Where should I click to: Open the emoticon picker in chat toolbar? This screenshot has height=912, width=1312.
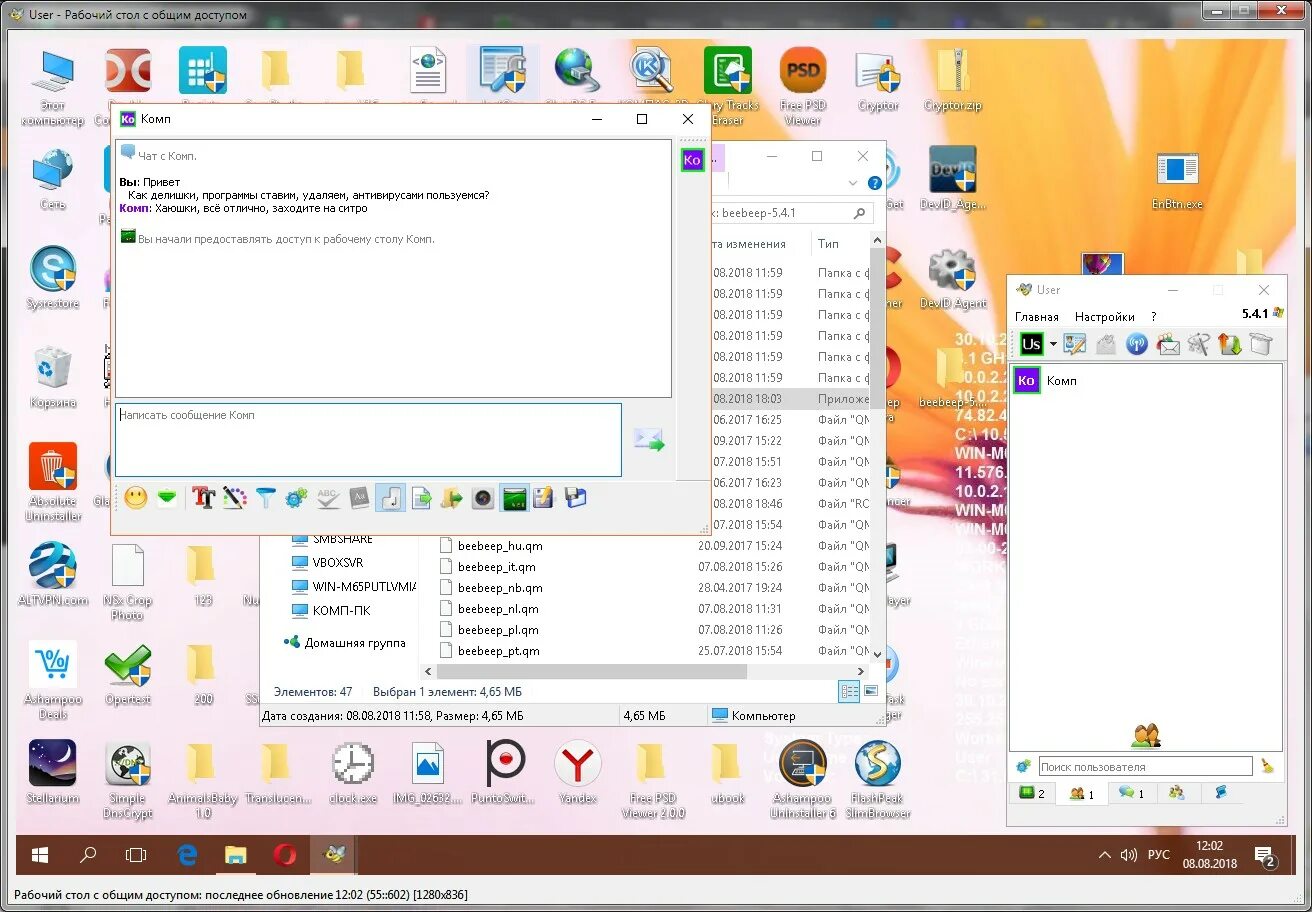[x=136, y=497]
